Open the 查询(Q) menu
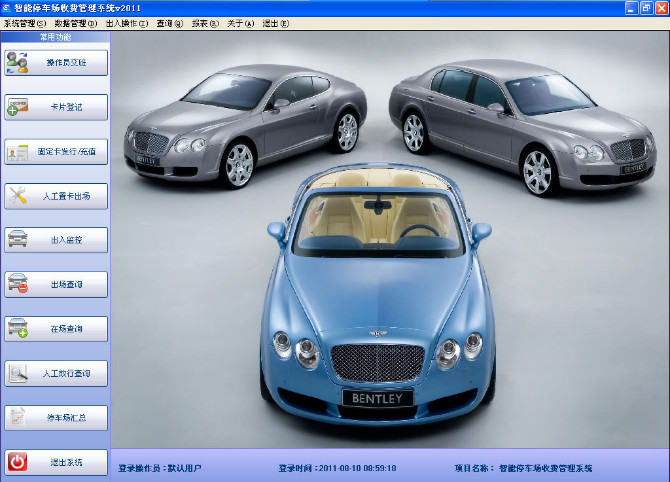670x482 pixels. tap(170, 24)
